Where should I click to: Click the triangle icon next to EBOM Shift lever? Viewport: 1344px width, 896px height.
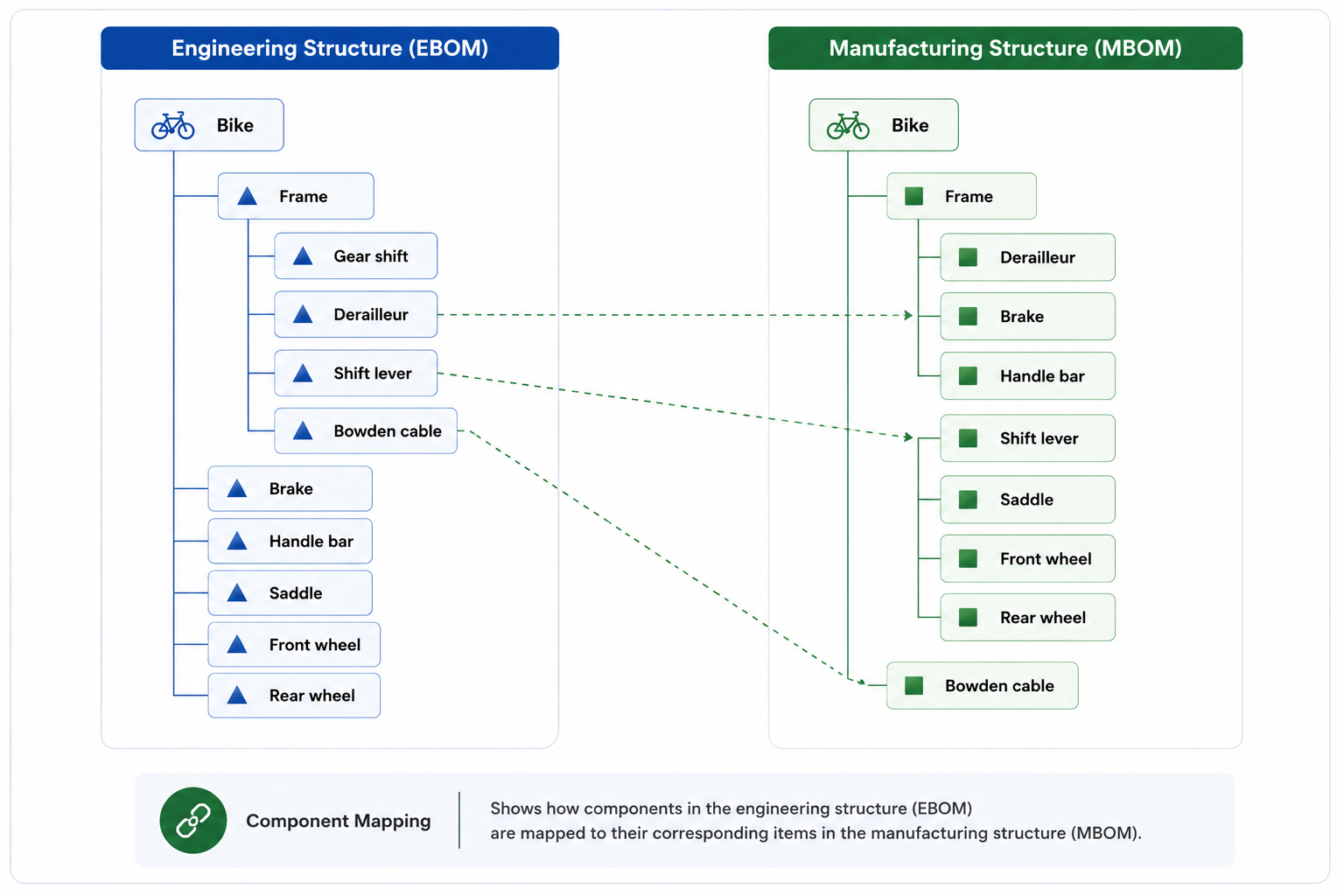tap(303, 373)
